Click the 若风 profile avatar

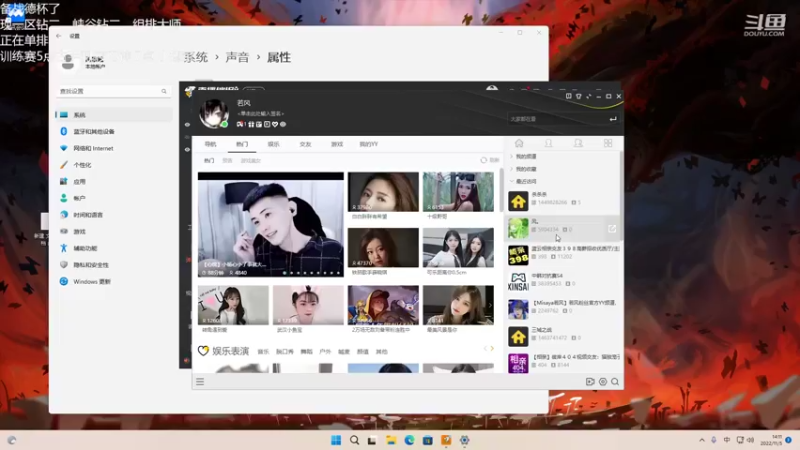[214, 113]
